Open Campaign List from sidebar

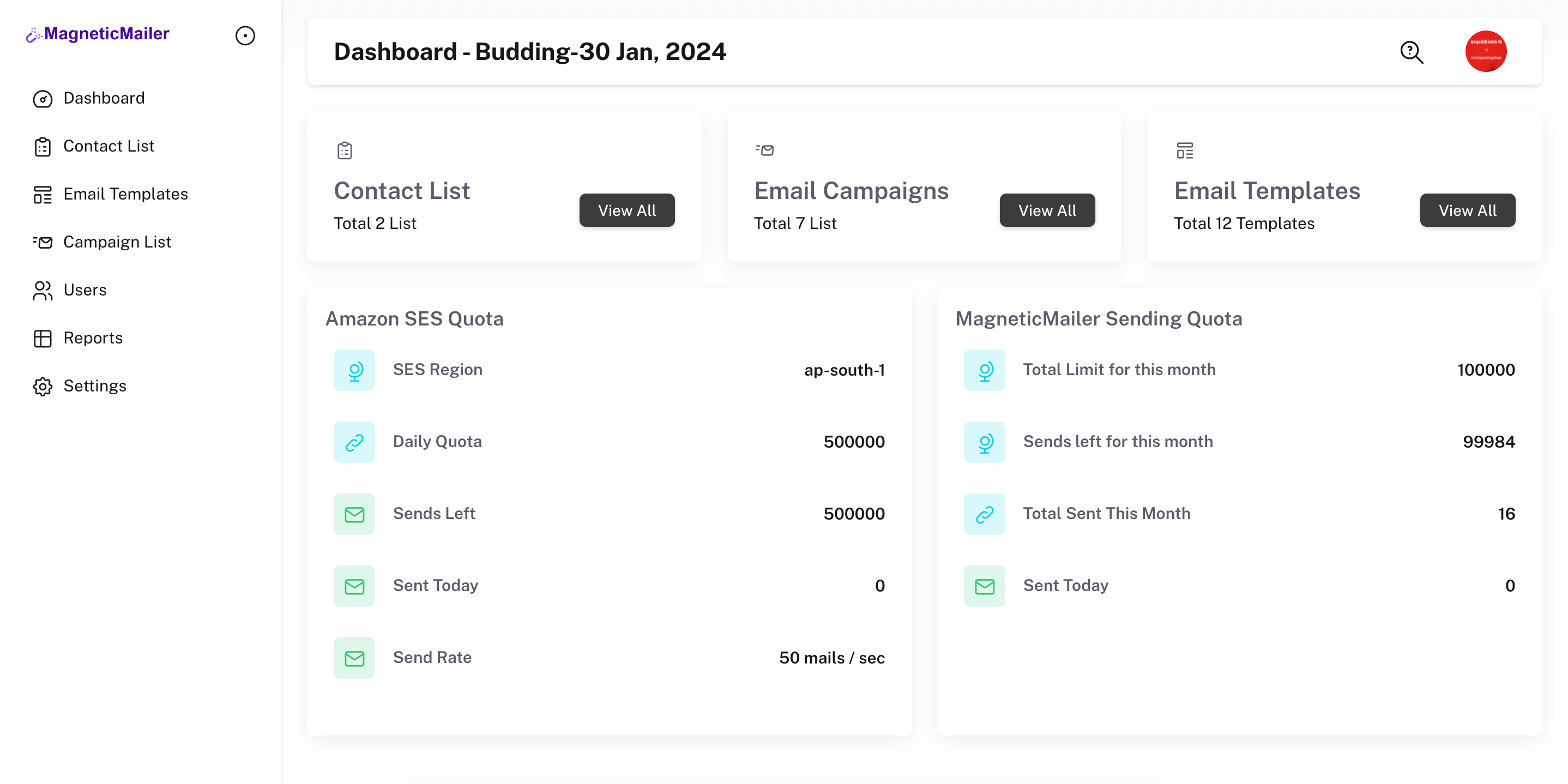pyautogui.click(x=117, y=242)
